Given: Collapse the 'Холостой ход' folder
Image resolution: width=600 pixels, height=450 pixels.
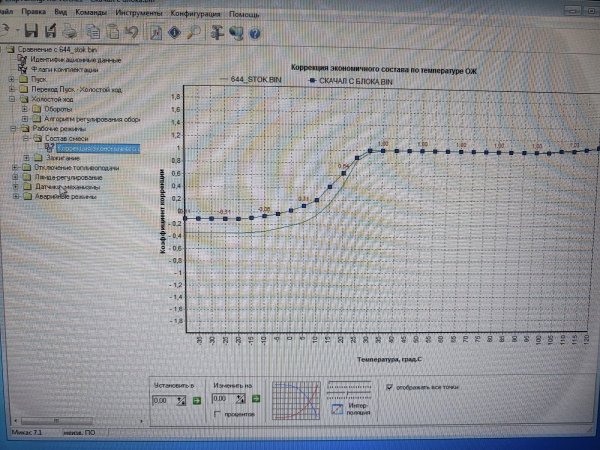Looking at the screenshot, I should pyautogui.click(x=12, y=100).
